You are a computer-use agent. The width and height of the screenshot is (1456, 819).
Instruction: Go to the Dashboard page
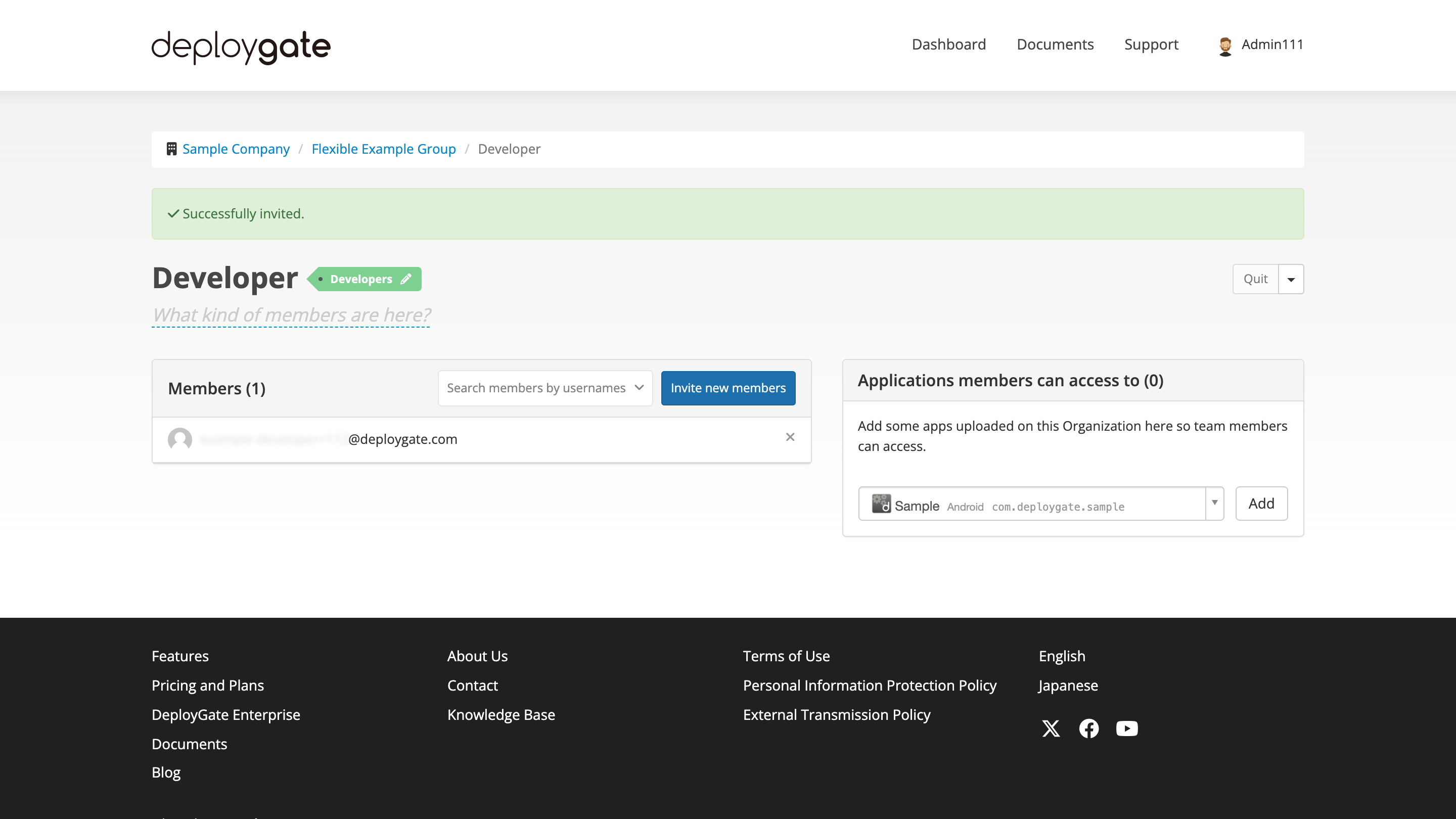pos(948,44)
